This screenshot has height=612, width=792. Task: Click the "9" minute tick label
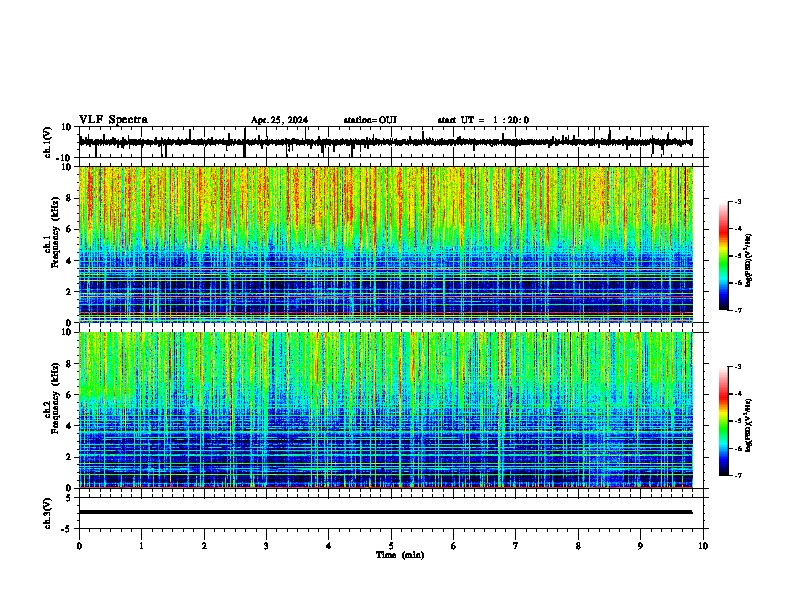(x=640, y=546)
